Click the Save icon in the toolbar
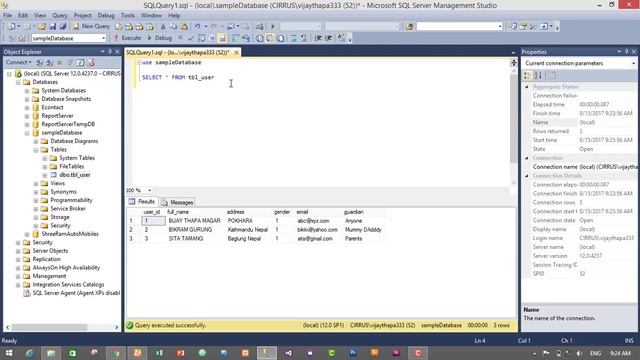The width and height of the screenshot is (640, 360). [x=52, y=27]
